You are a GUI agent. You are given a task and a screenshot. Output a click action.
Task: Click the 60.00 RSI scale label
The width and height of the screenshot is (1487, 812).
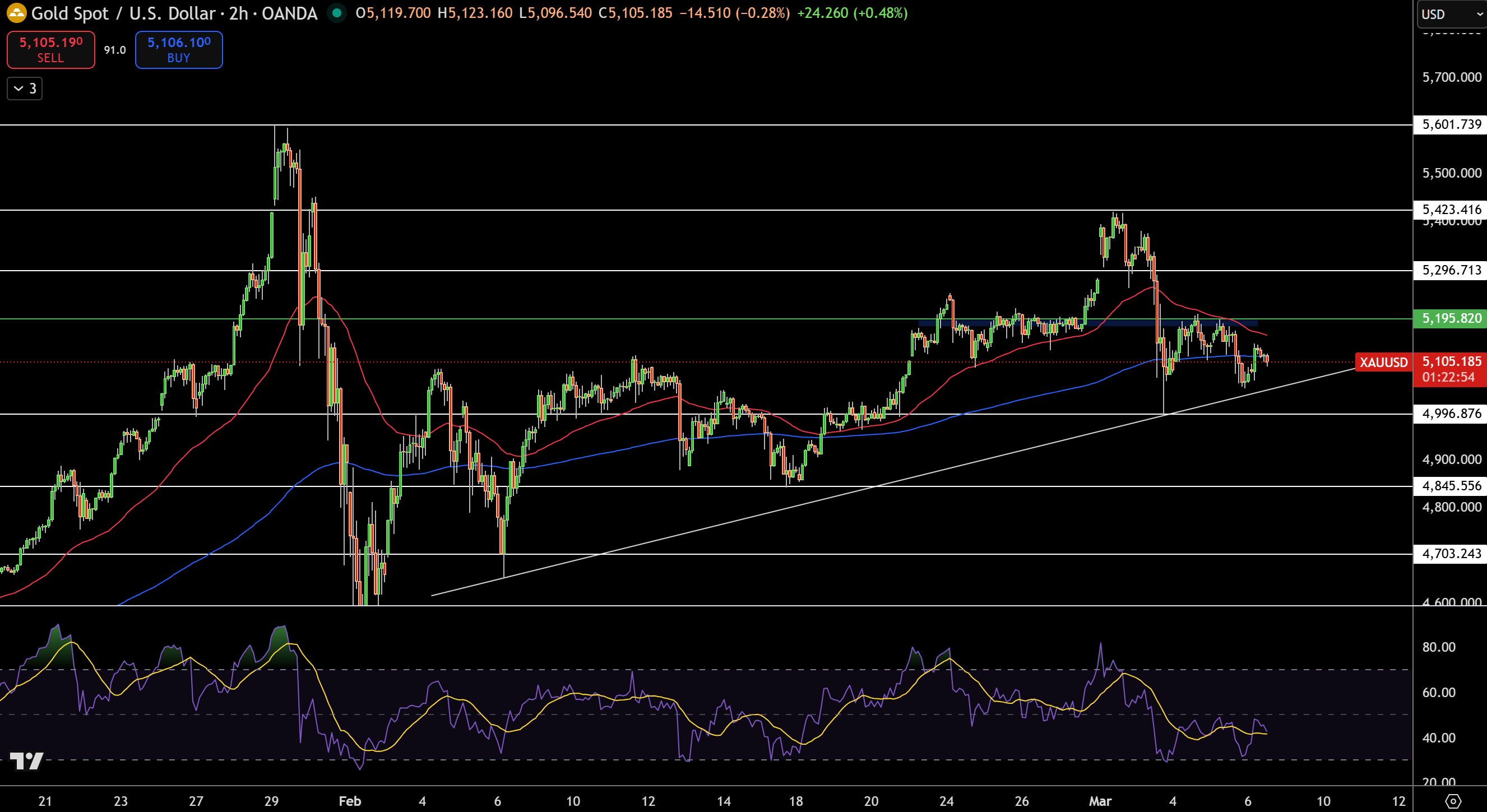pos(1438,693)
